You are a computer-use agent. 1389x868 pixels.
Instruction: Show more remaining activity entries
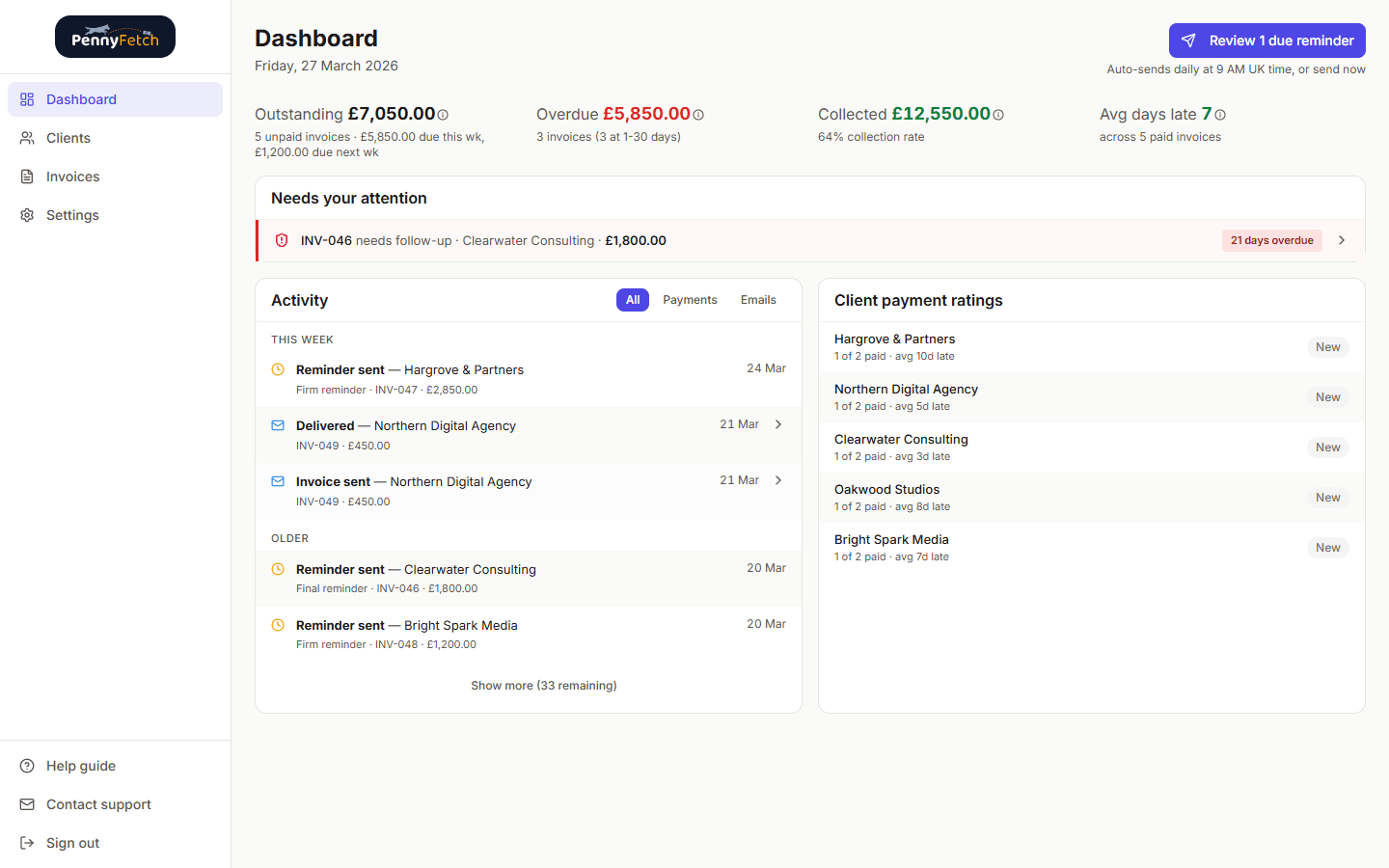pos(543,685)
